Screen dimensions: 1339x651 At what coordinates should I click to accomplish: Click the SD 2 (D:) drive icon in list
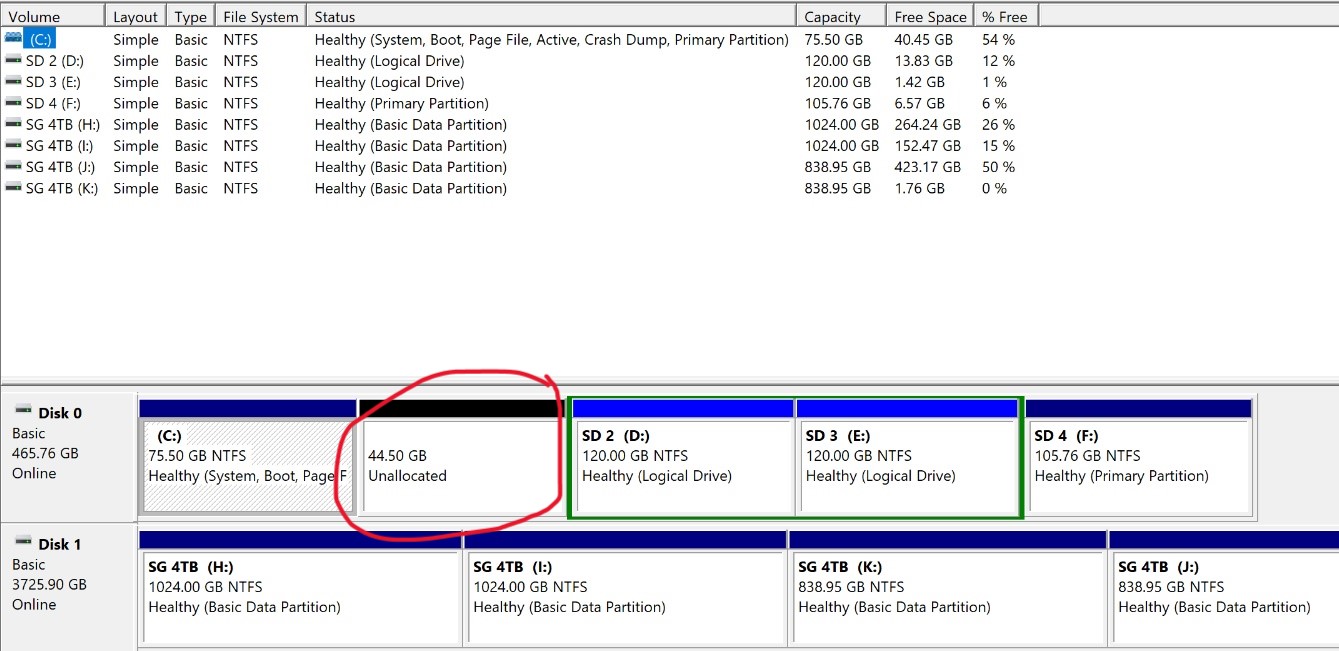tap(13, 61)
